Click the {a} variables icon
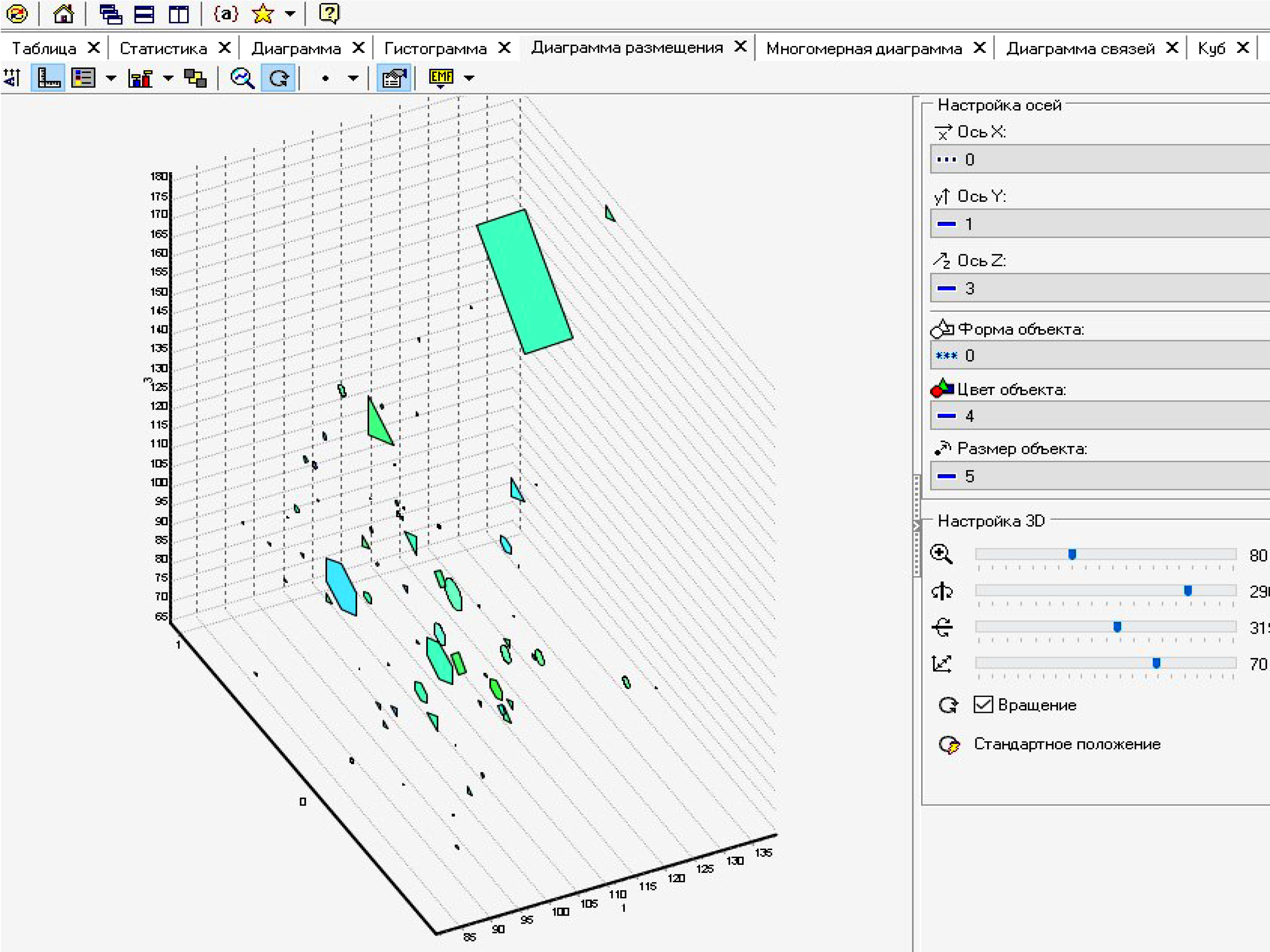Image resolution: width=1270 pixels, height=952 pixels. [226, 13]
